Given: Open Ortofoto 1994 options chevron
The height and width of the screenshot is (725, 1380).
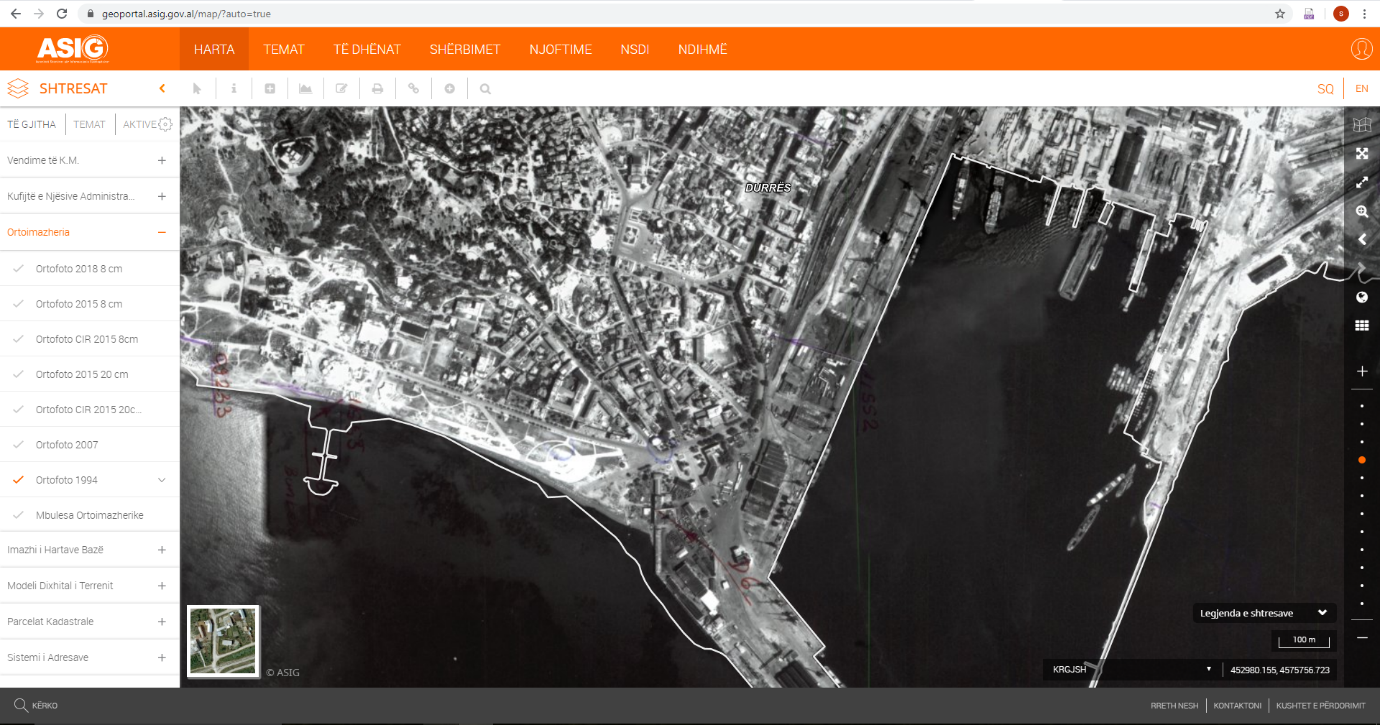Looking at the screenshot, I should [161, 480].
